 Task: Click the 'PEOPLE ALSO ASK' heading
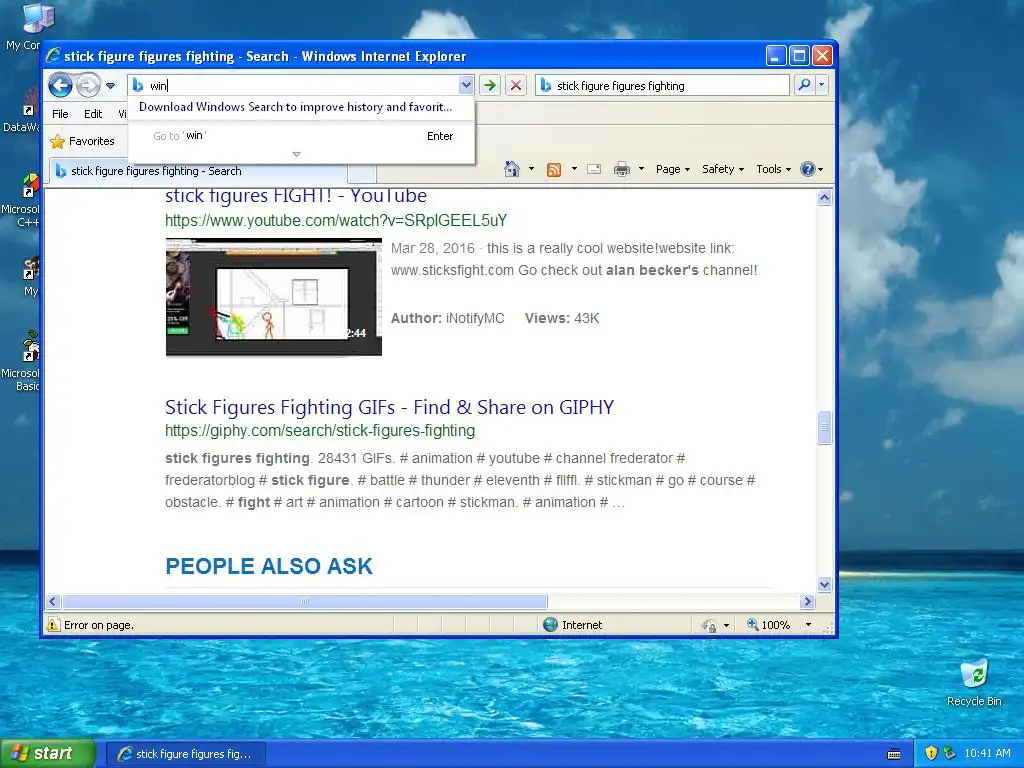tap(269, 566)
